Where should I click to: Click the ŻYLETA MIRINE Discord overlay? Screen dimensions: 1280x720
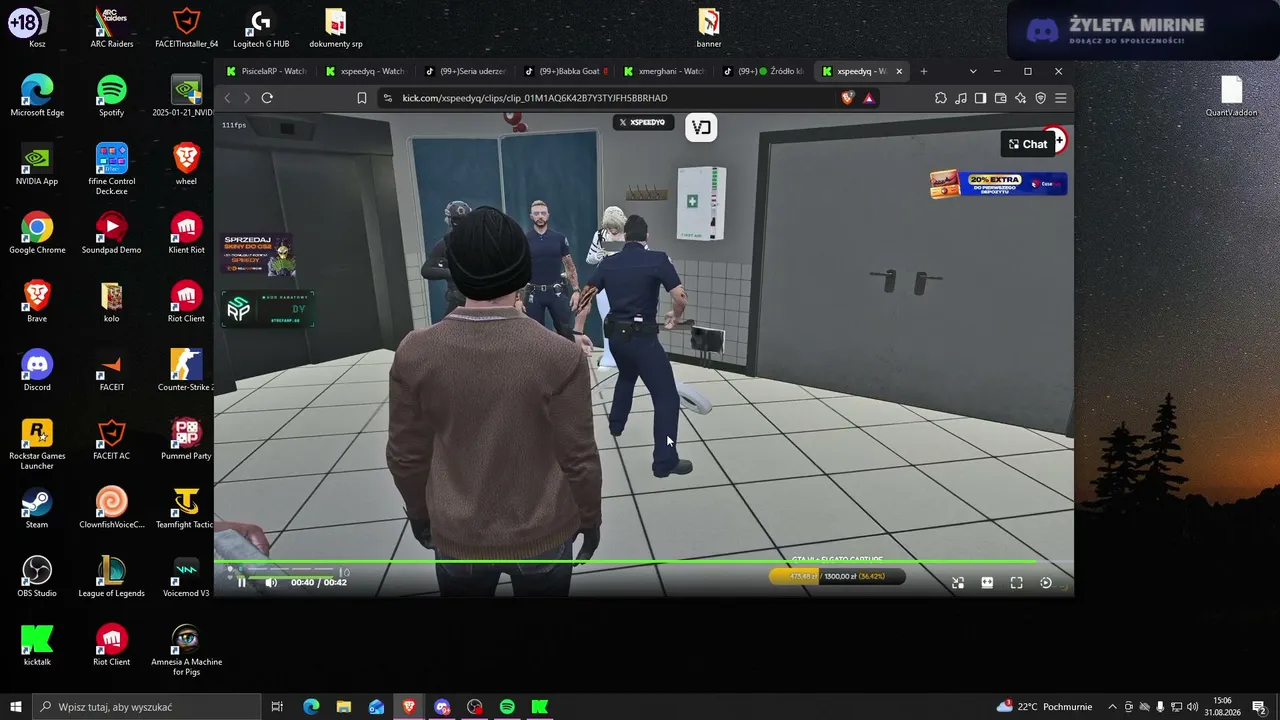(x=1143, y=31)
